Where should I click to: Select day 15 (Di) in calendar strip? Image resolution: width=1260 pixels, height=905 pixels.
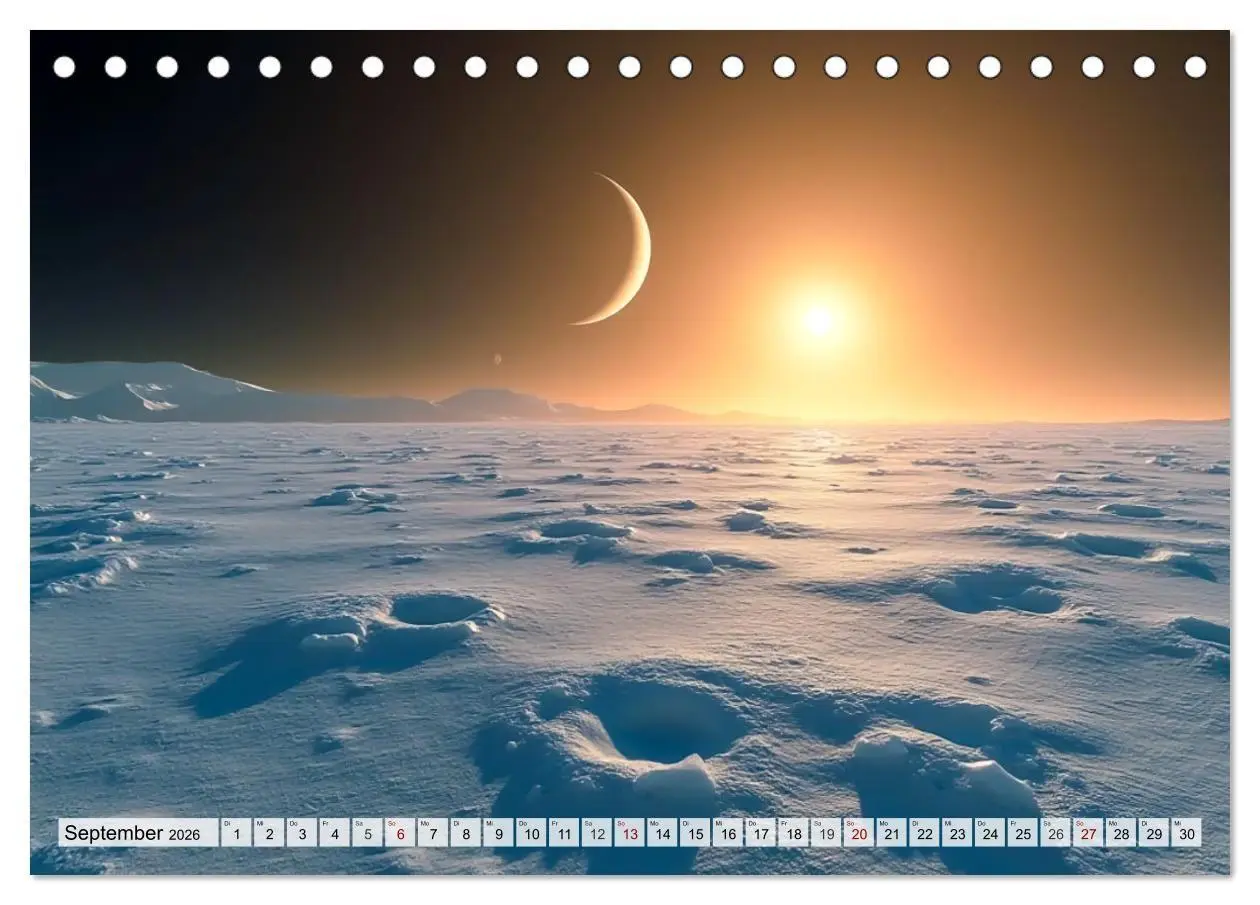point(695,833)
